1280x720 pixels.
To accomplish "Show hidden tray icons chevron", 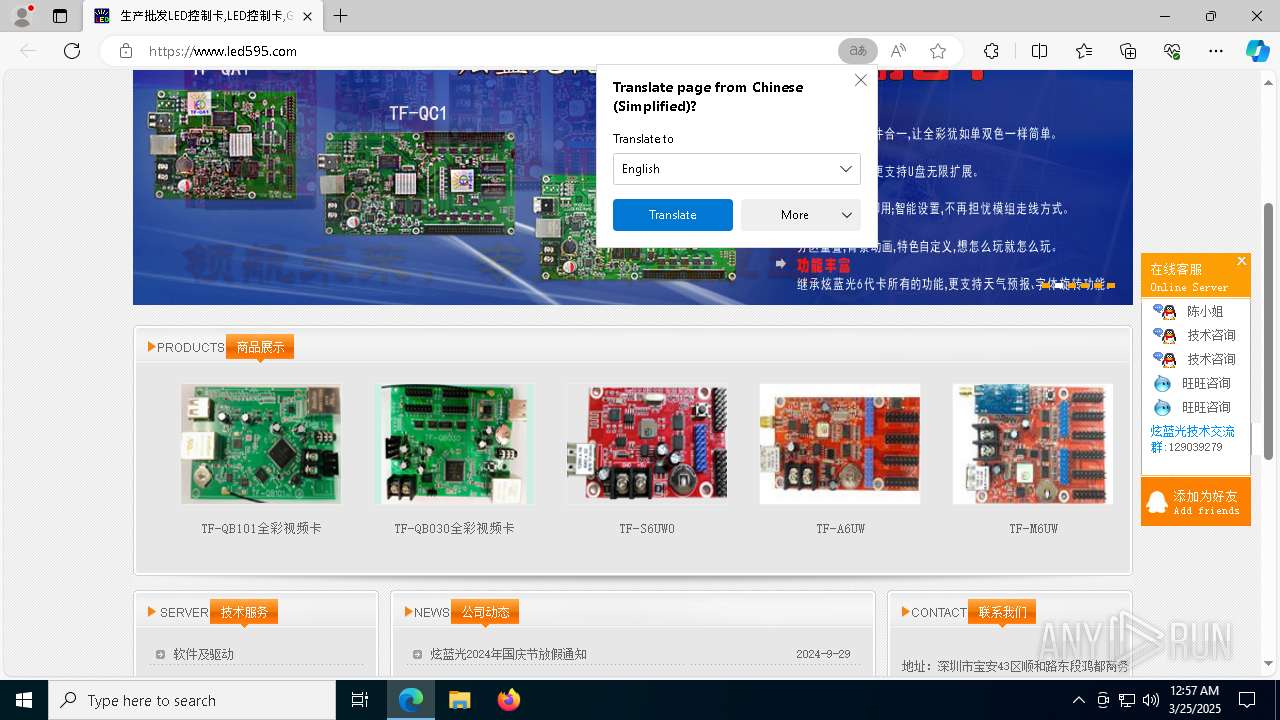I will (x=1079, y=700).
